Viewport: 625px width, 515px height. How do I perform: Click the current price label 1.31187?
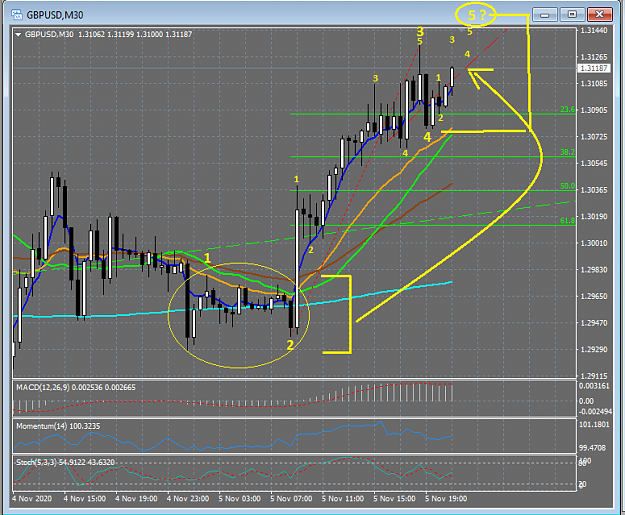(594, 68)
